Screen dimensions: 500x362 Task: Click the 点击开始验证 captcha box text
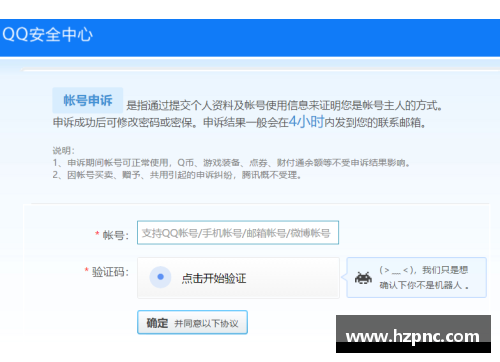(214, 278)
